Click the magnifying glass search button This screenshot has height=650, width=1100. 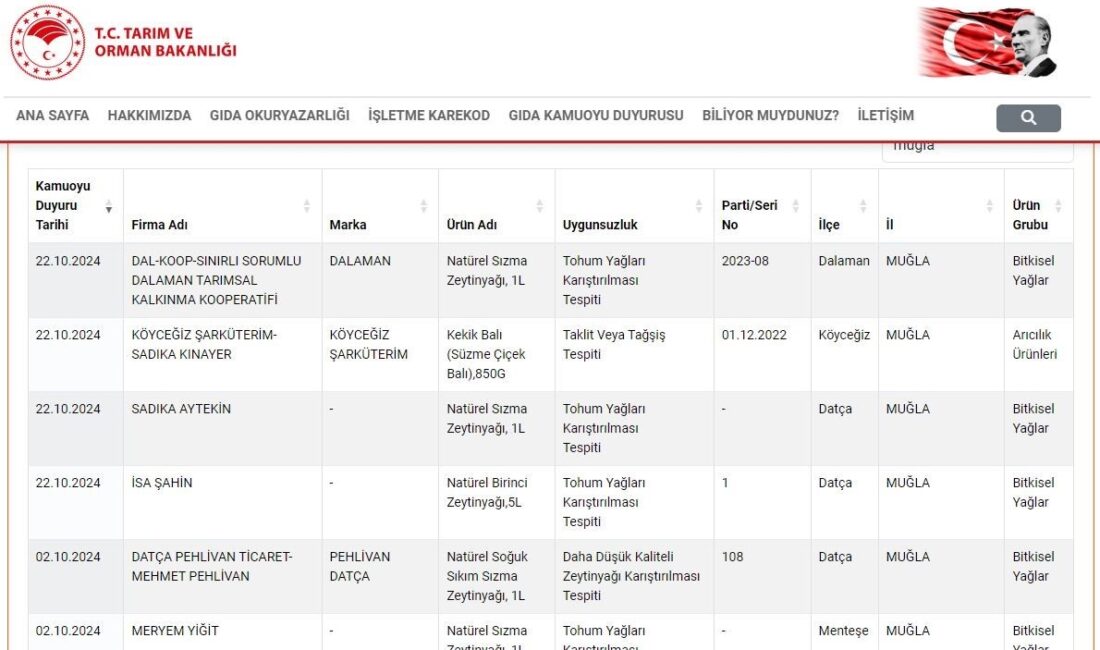1028,118
